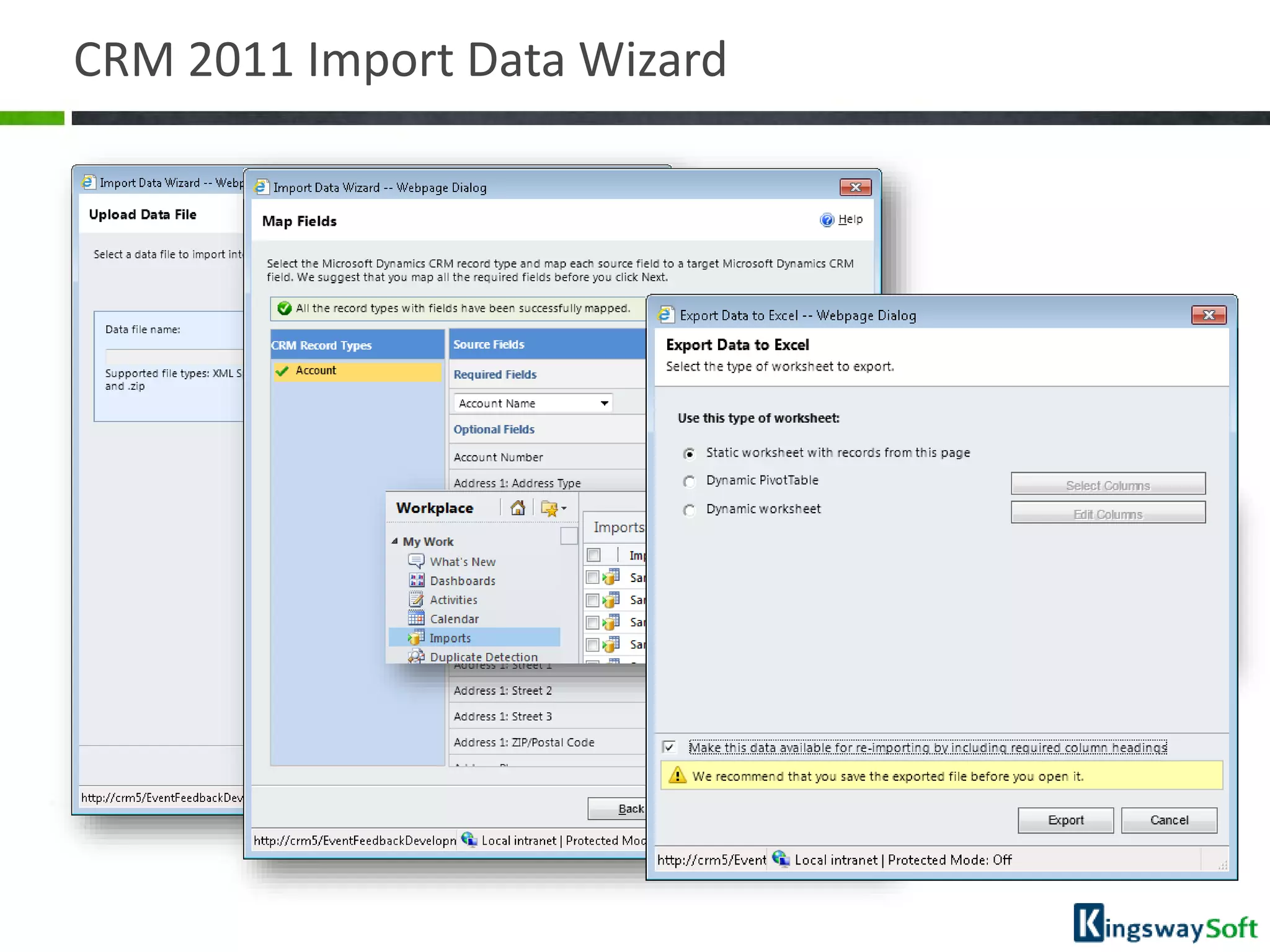The width and height of the screenshot is (1270, 952).
Task: Select the highlighted Imports navigation entry
Action: (474, 638)
